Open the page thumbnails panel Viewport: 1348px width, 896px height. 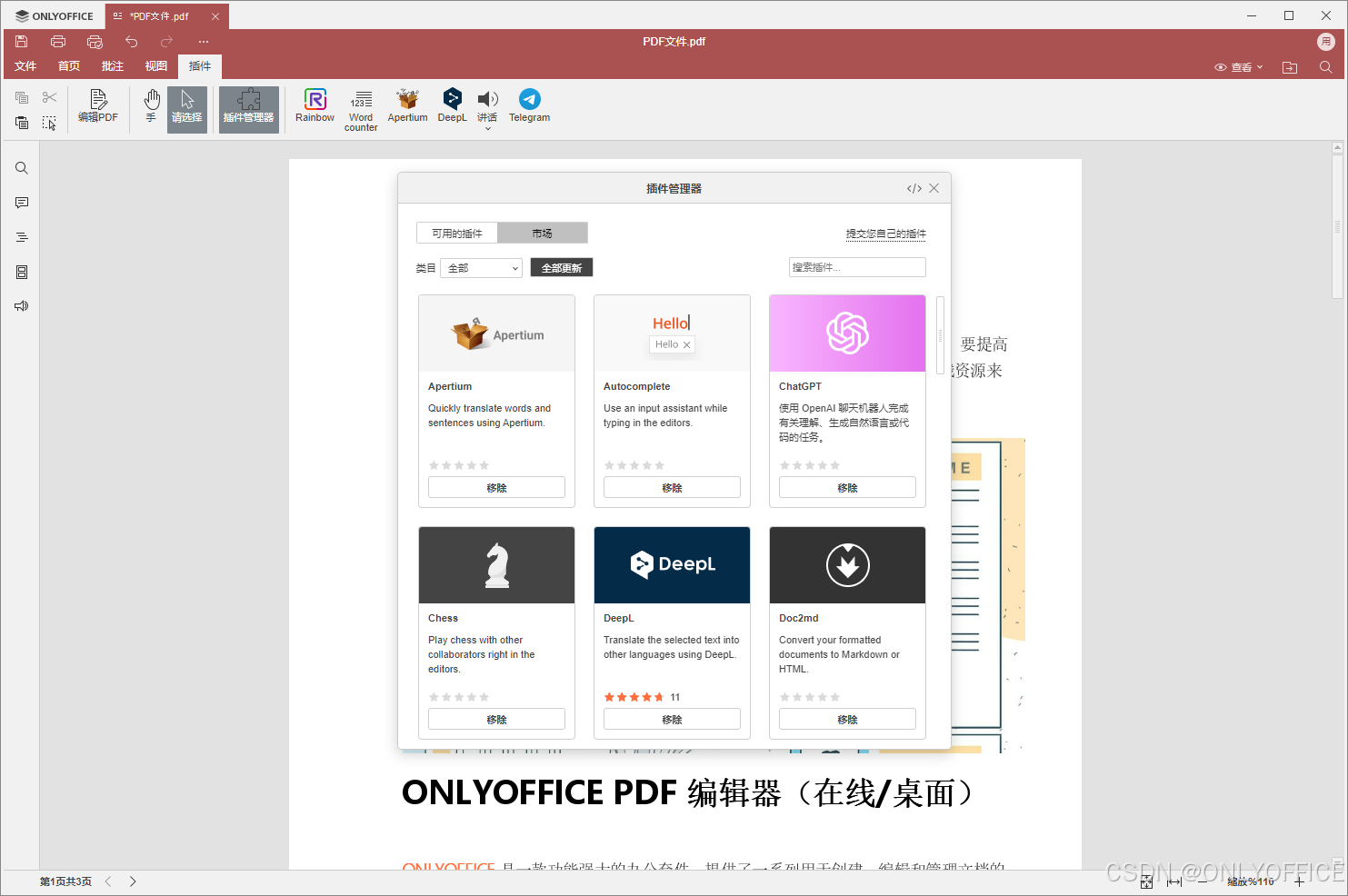(22, 272)
